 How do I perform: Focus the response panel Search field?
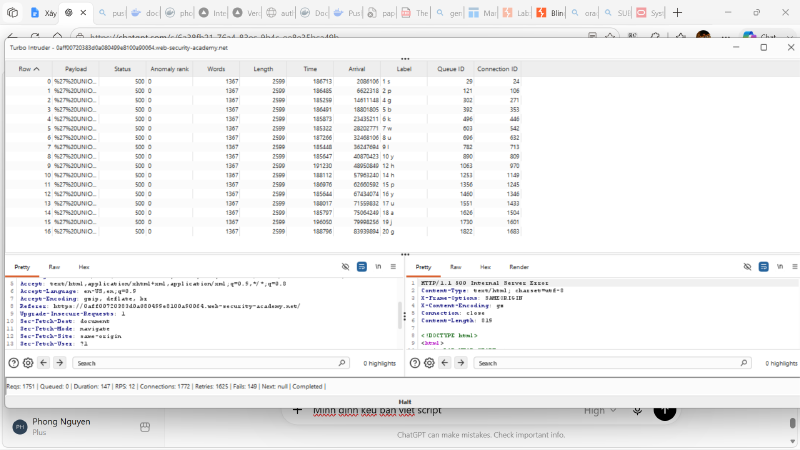pyautogui.click(x=612, y=363)
